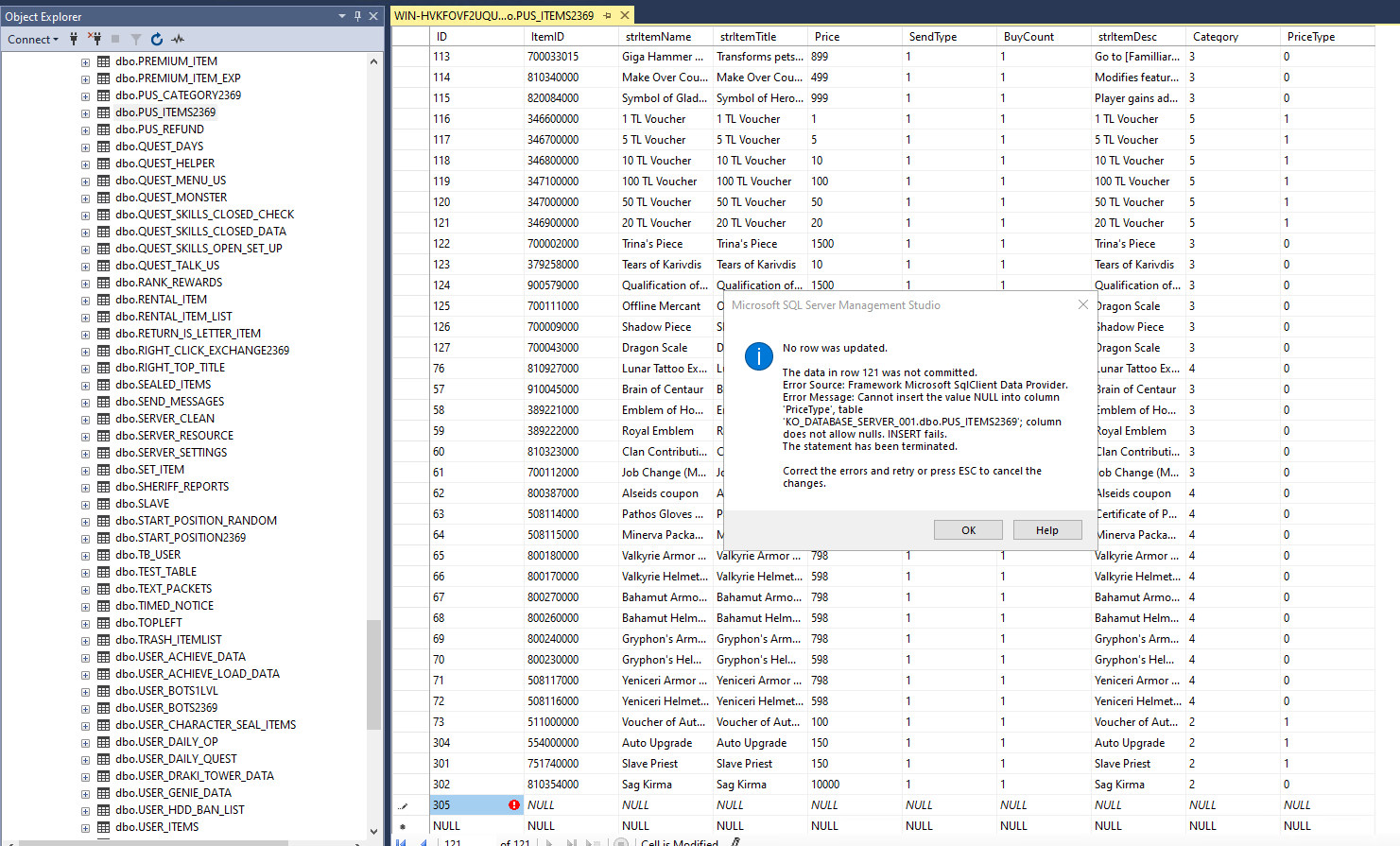Click the Object Explorer vertical scrollbar thumb
1400x846 pixels.
point(373,675)
